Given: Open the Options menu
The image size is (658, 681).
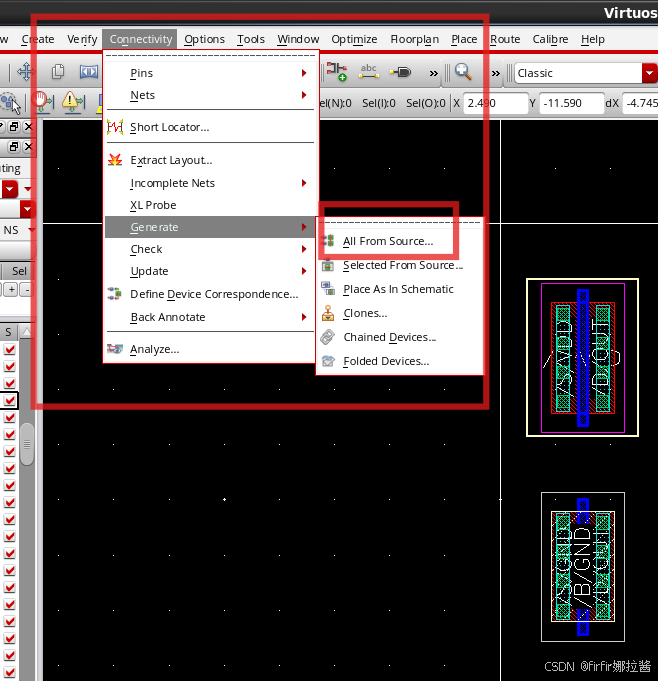Looking at the screenshot, I should [204, 39].
